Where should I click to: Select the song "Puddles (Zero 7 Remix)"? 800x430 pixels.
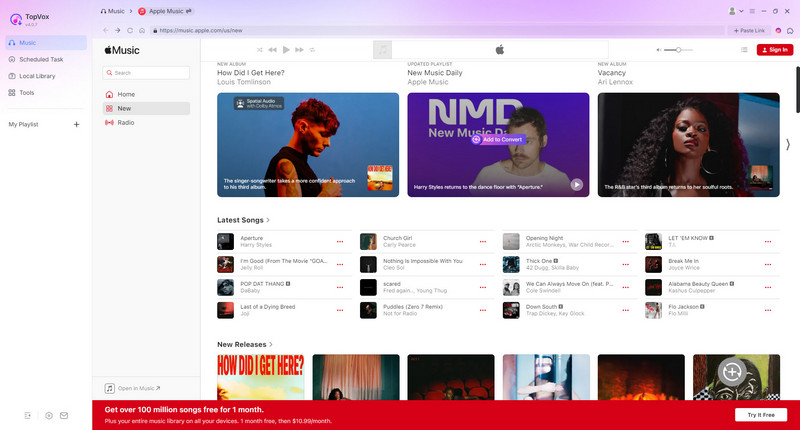[x=413, y=307]
